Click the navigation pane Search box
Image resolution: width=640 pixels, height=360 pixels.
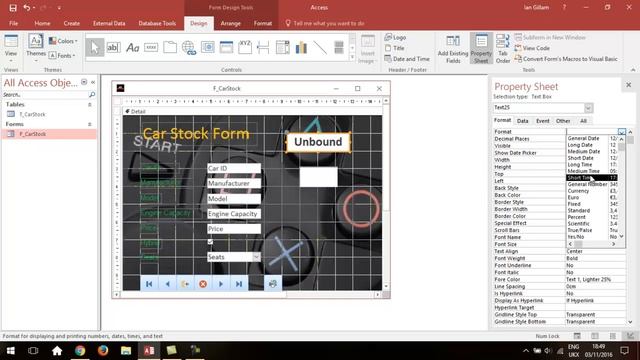45,95
